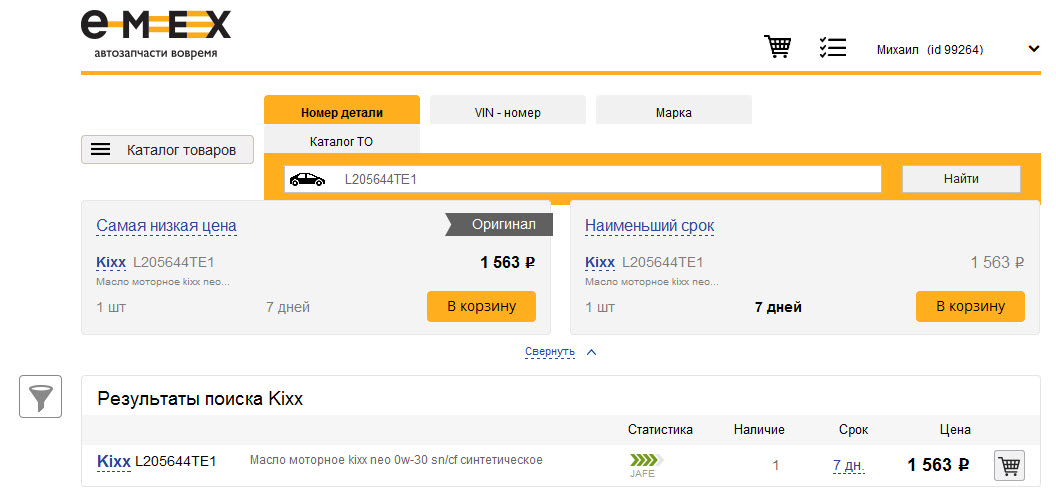The height and width of the screenshot is (503, 1056).
Task: Switch to VIN - номер tab
Action: [508, 110]
